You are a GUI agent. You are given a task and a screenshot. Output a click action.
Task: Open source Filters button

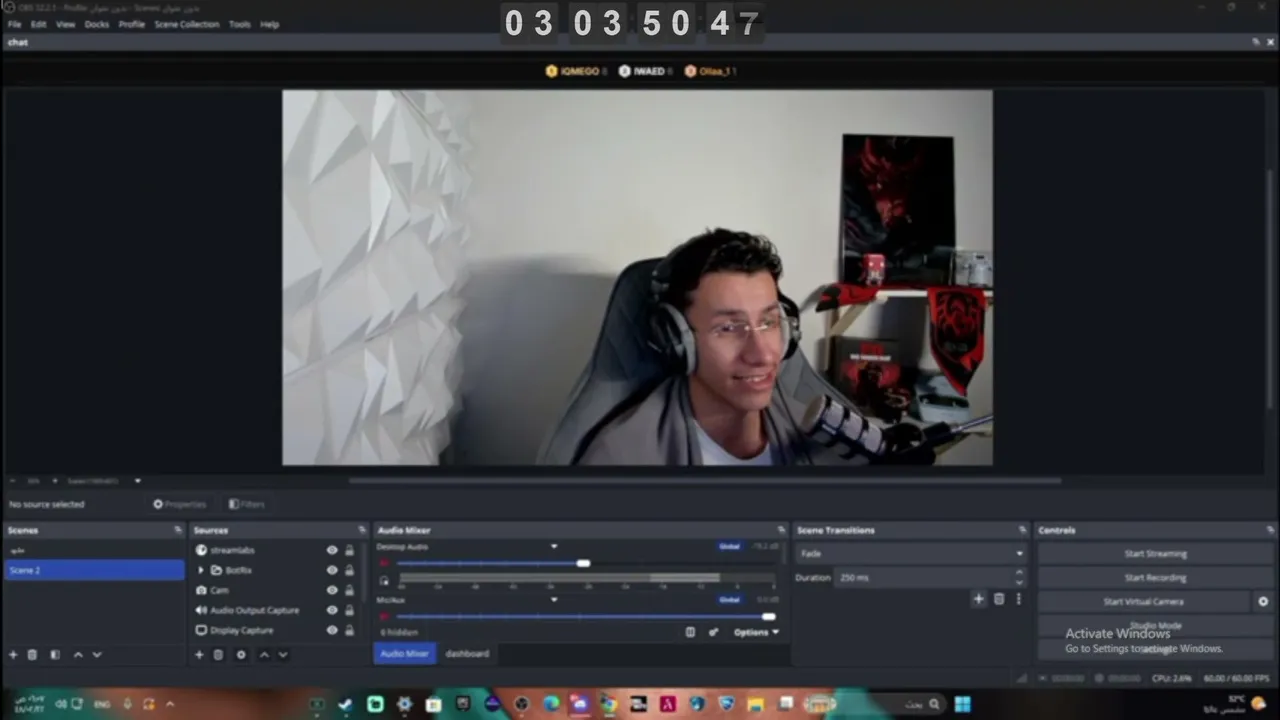pos(246,504)
